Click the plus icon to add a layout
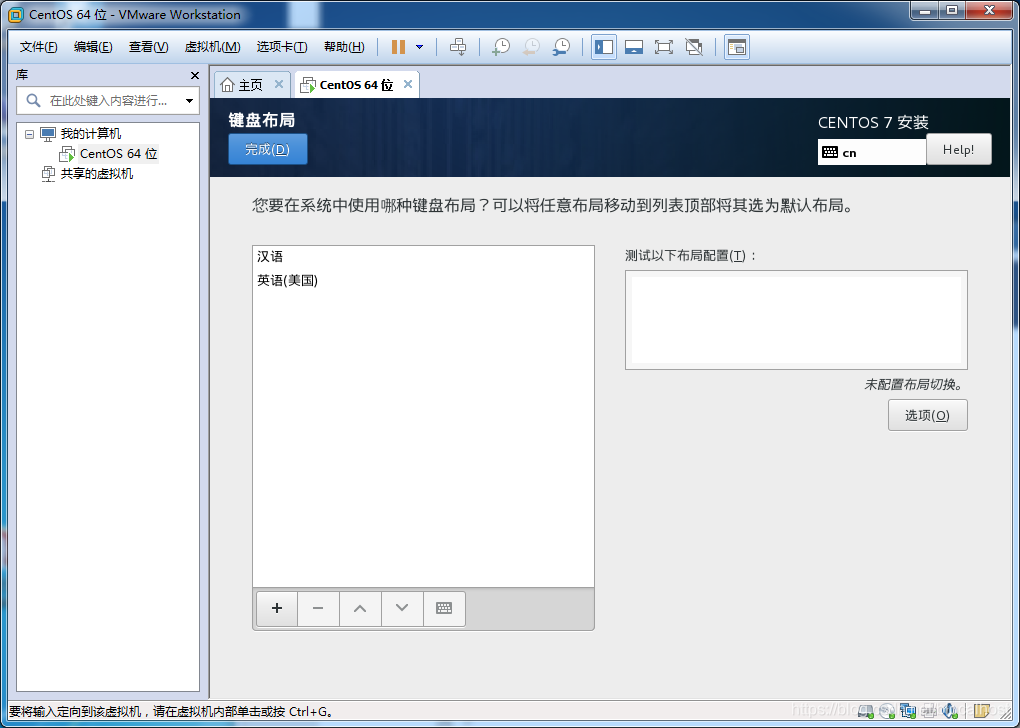Viewport: 1020px width, 728px height. pyautogui.click(x=277, y=608)
